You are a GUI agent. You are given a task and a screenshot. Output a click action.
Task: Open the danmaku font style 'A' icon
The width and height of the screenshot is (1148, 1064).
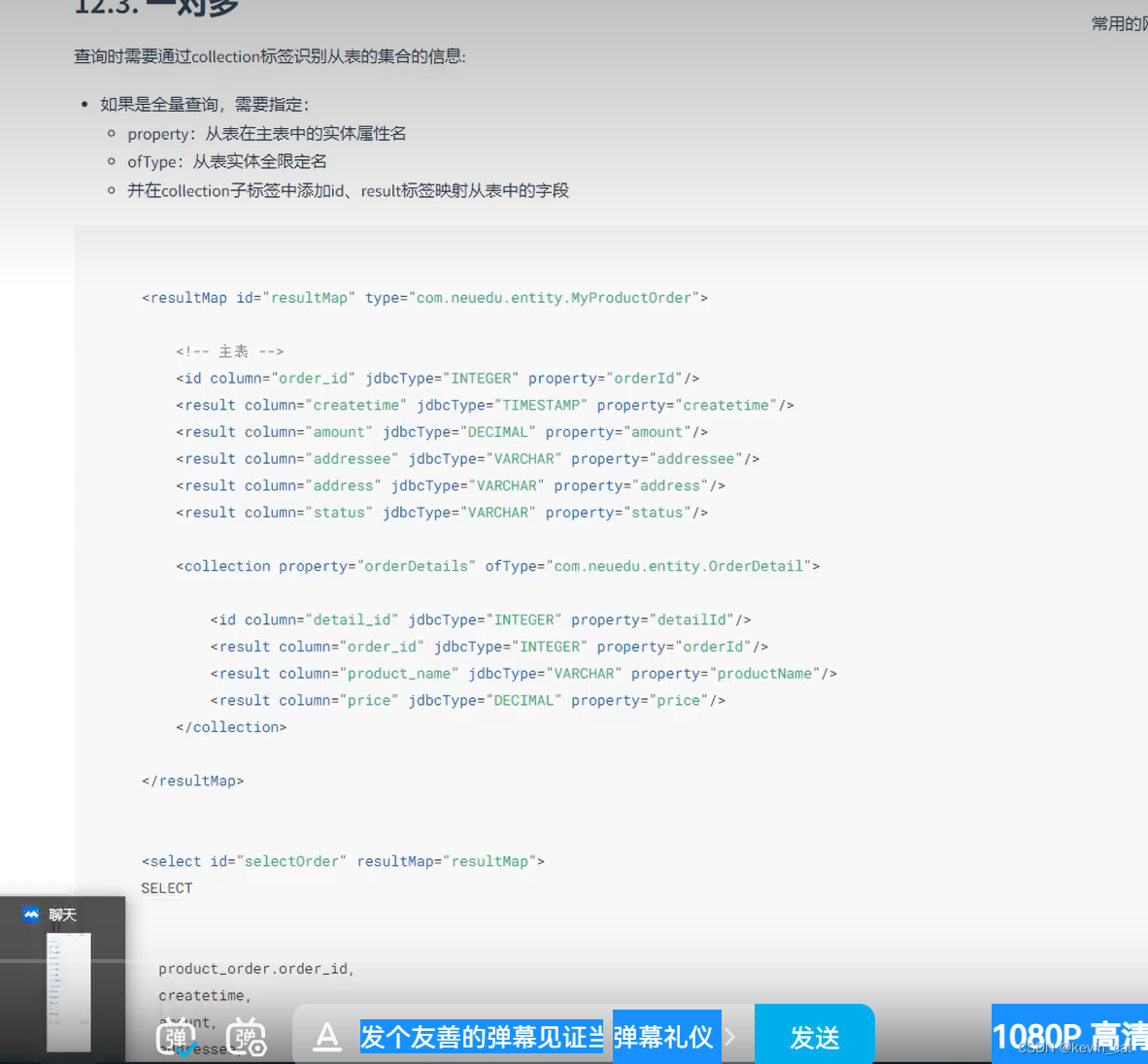coord(327,1037)
